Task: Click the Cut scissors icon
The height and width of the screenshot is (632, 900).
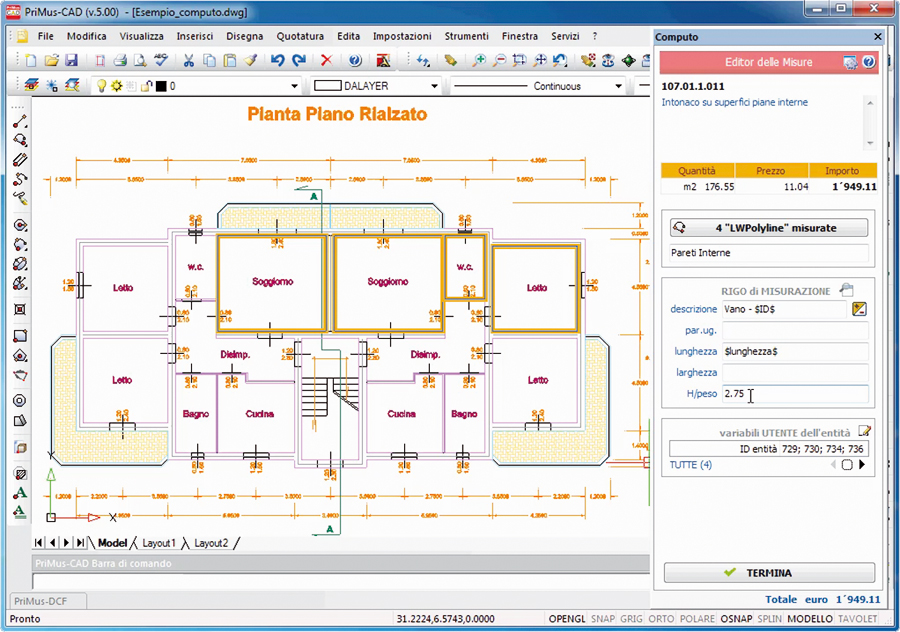Action: (x=188, y=60)
